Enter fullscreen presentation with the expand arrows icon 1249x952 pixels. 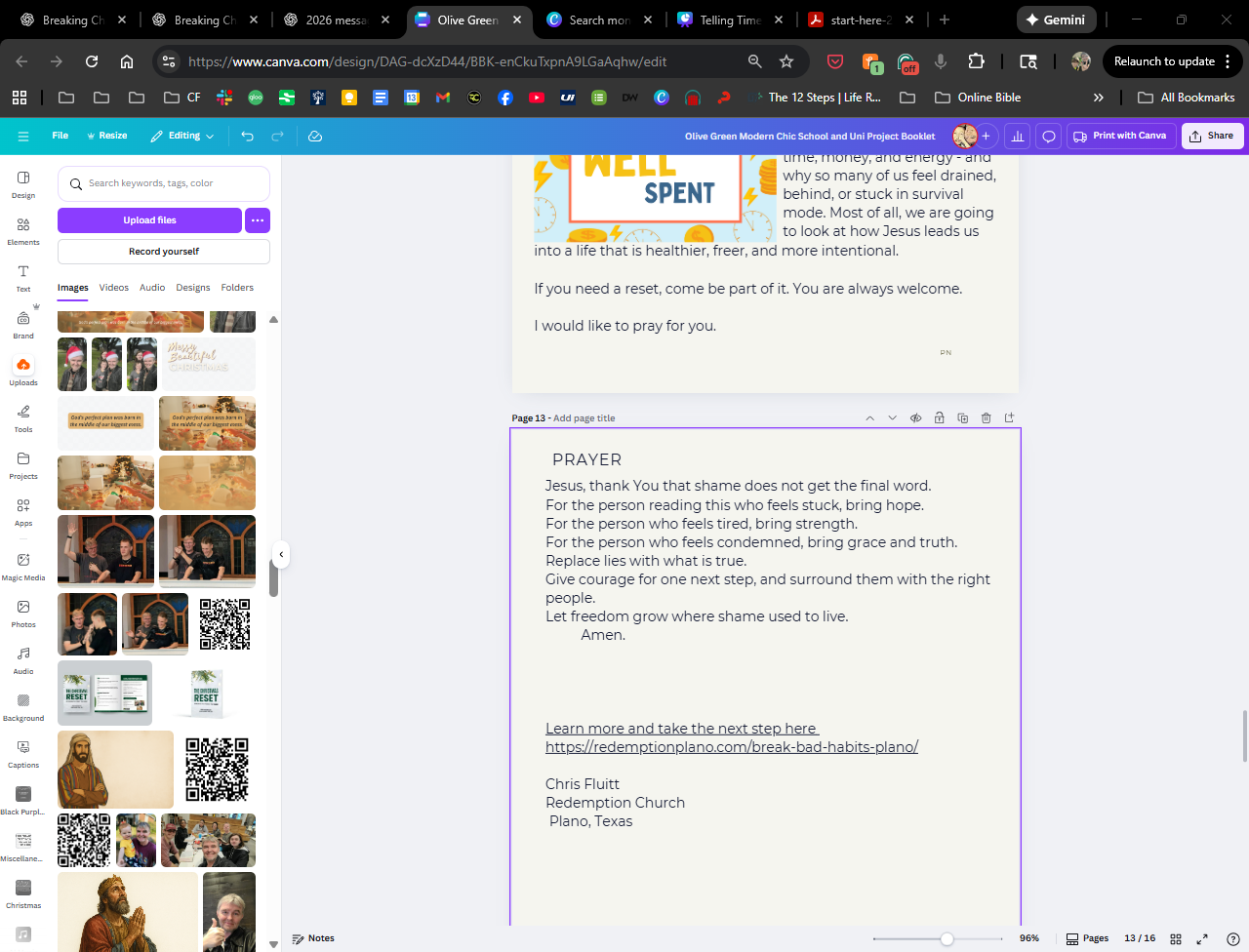(x=1202, y=938)
